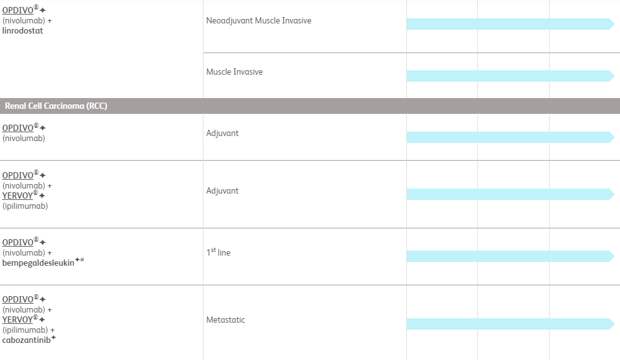The width and height of the screenshot is (620, 360).
Task: Select the Muscle Invasive phase progress bar
Action: point(510,76)
